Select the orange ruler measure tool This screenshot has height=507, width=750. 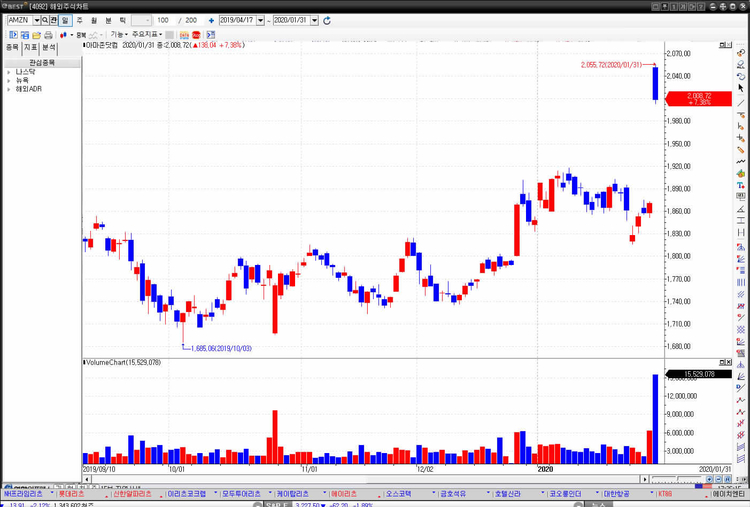pyautogui.click(x=741, y=150)
